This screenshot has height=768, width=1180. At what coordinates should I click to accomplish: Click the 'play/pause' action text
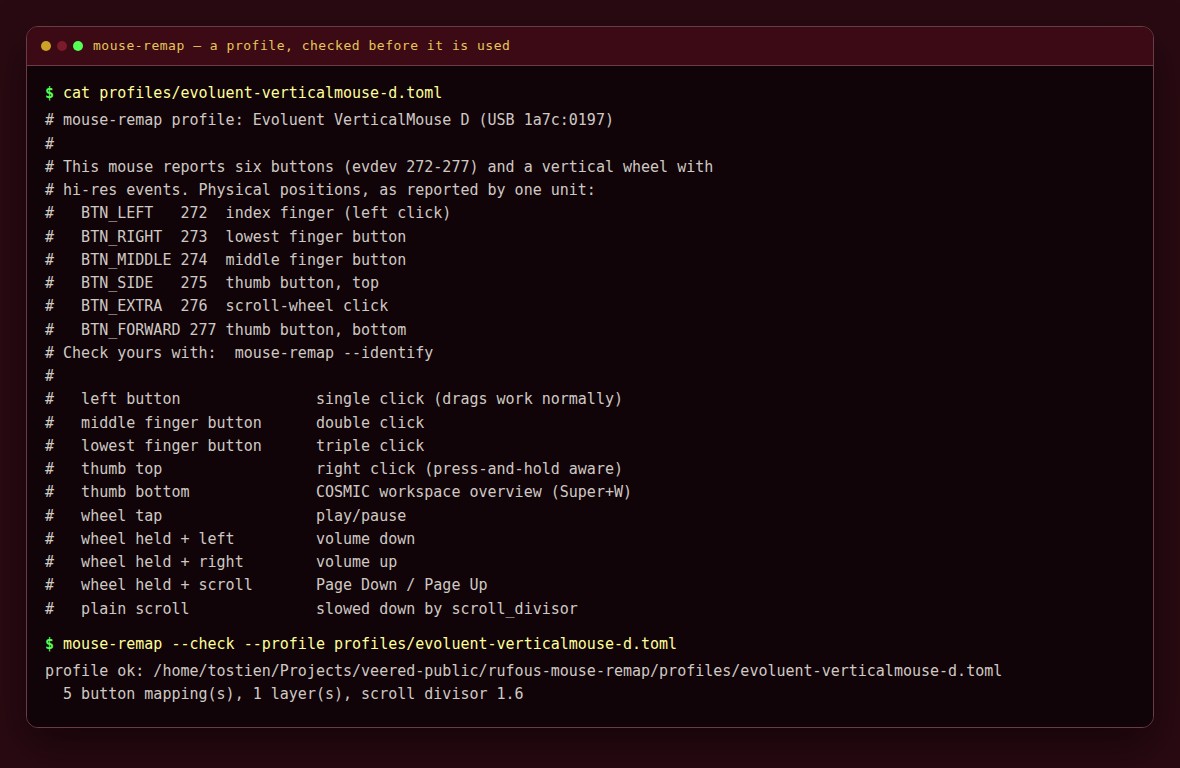[360, 516]
